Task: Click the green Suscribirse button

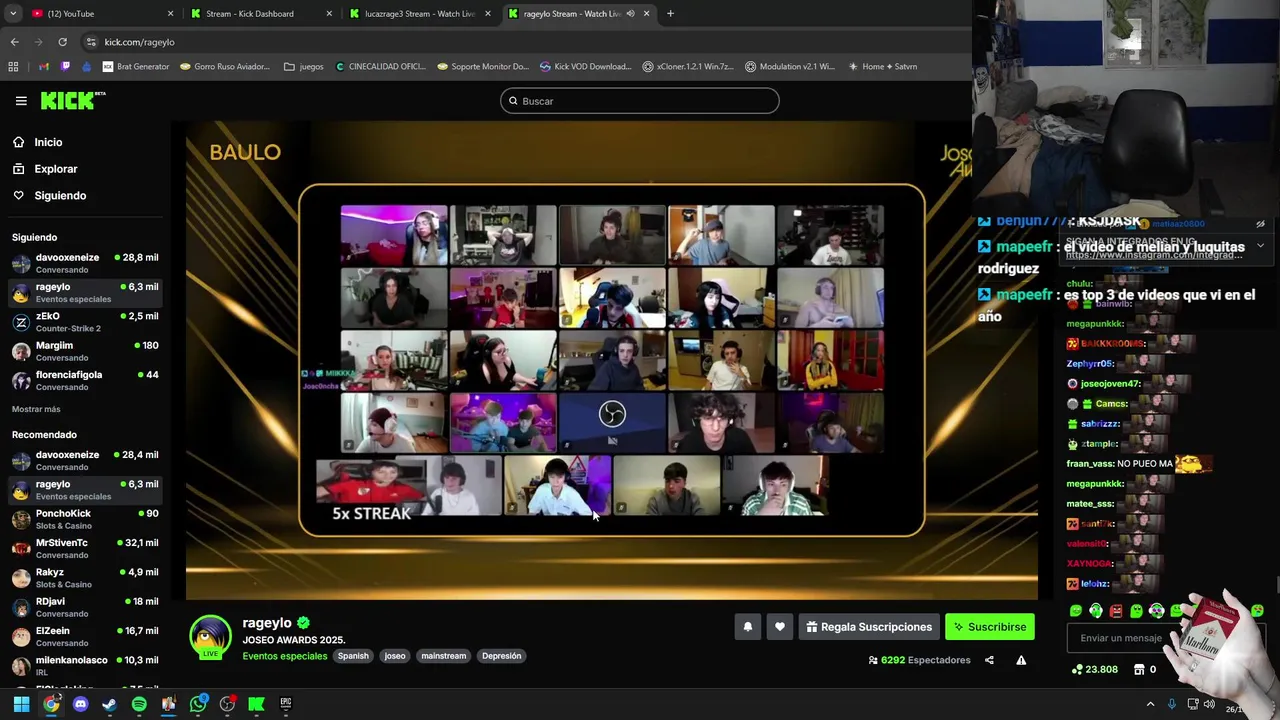Action: [x=990, y=627]
